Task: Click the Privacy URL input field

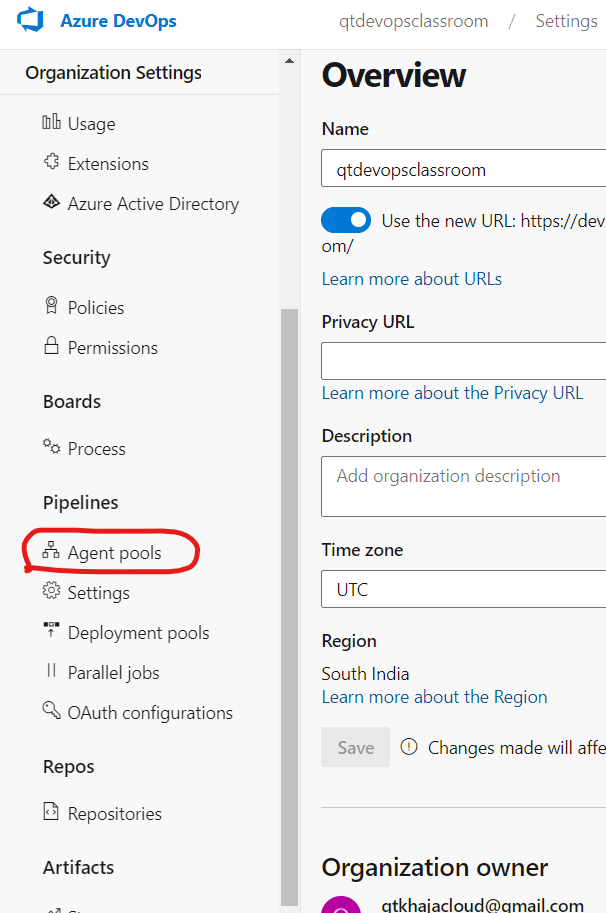Action: [463, 361]
